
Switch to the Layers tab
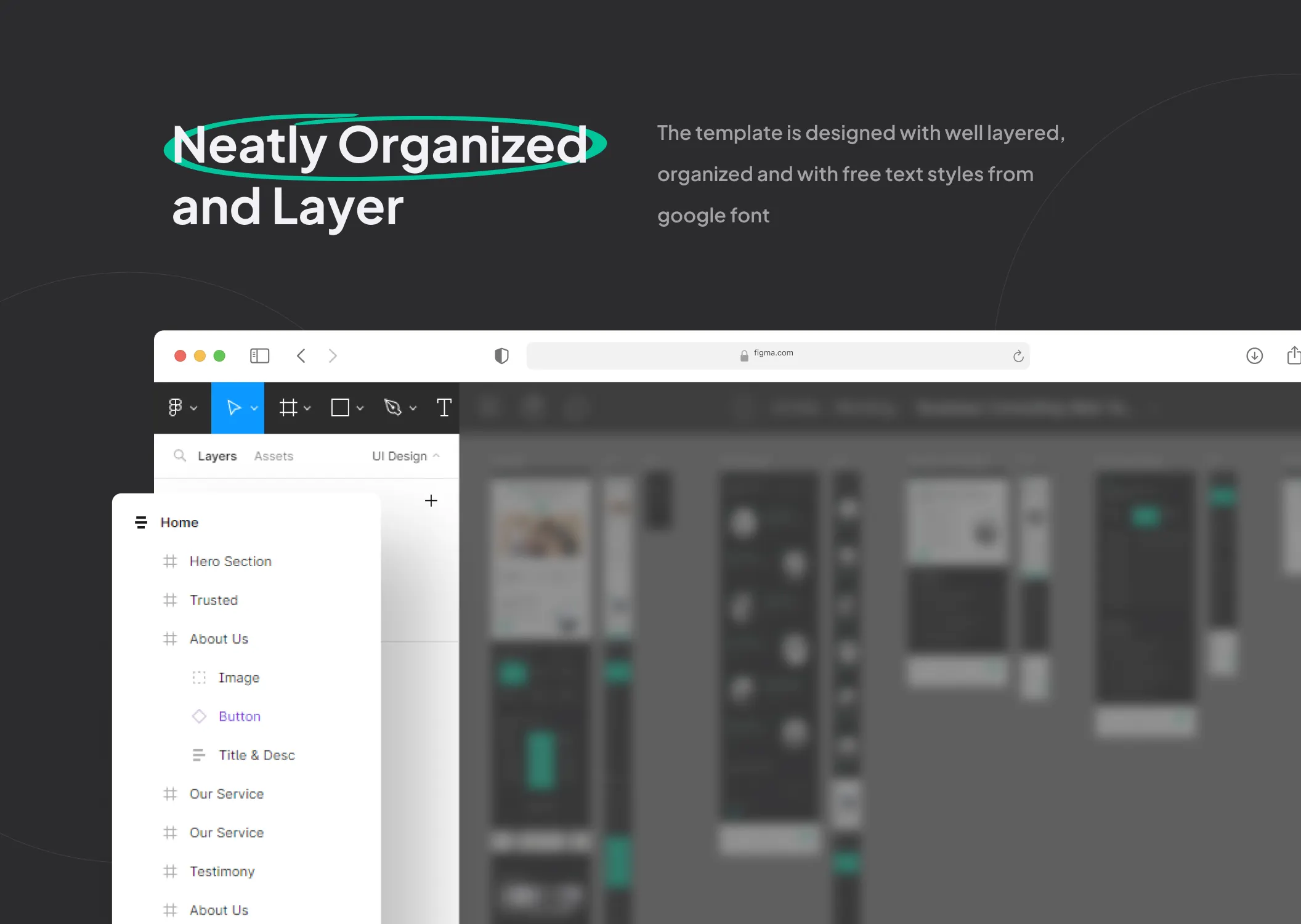point(217,456)
